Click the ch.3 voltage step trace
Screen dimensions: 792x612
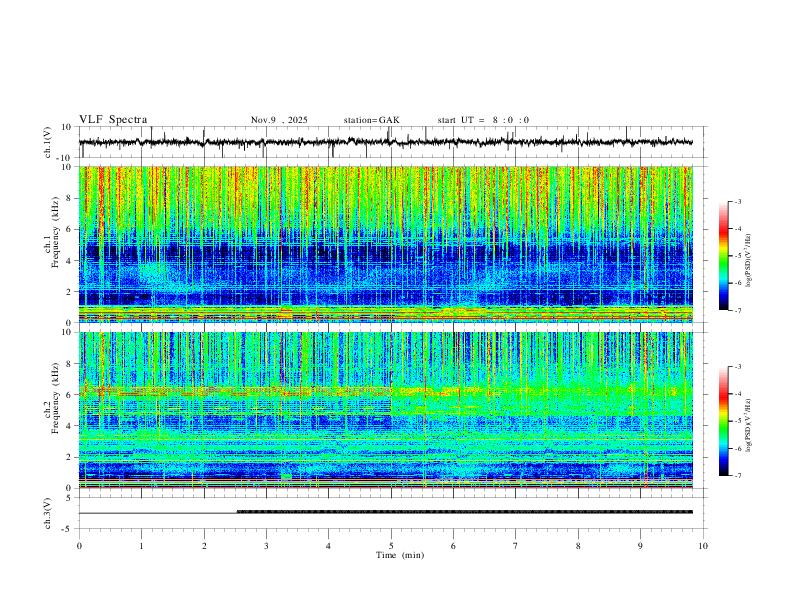(386, 513)
